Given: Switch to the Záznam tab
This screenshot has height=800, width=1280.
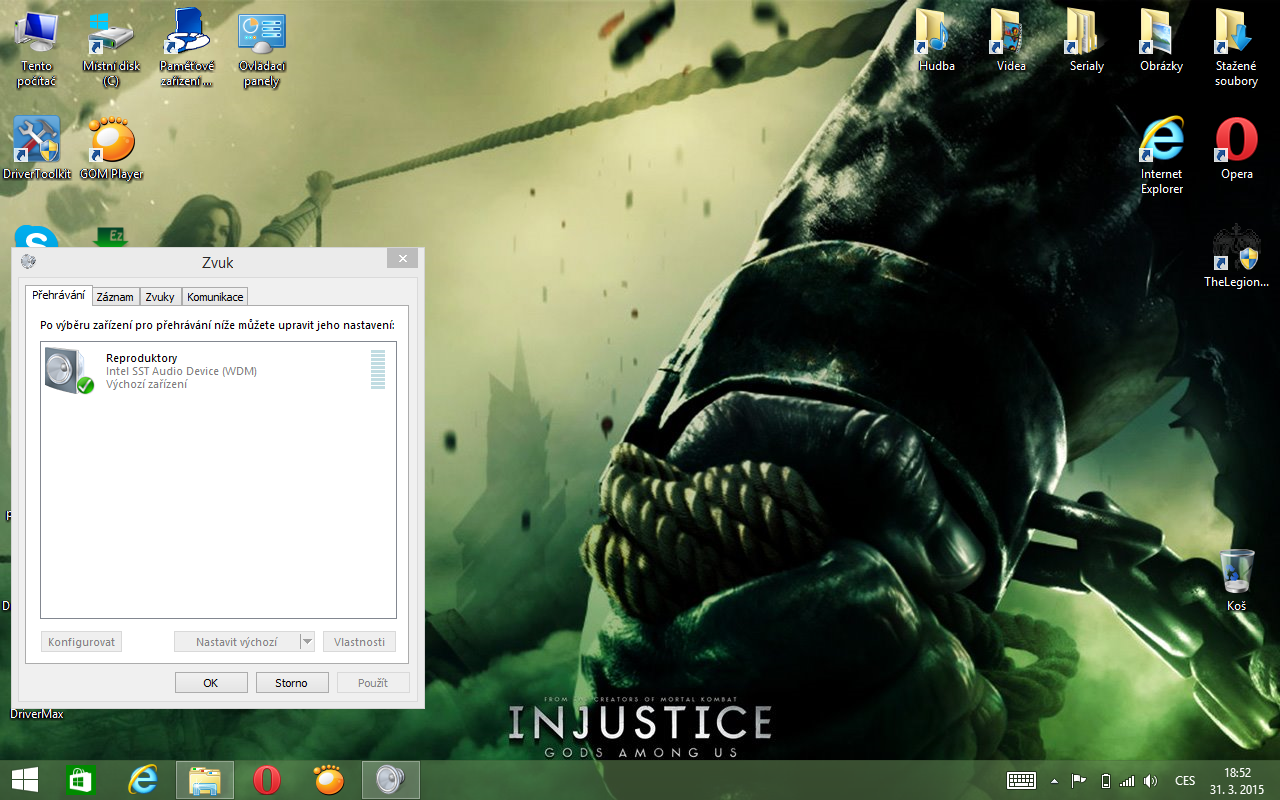Looking at the screenshot, I should pos(115,297).
